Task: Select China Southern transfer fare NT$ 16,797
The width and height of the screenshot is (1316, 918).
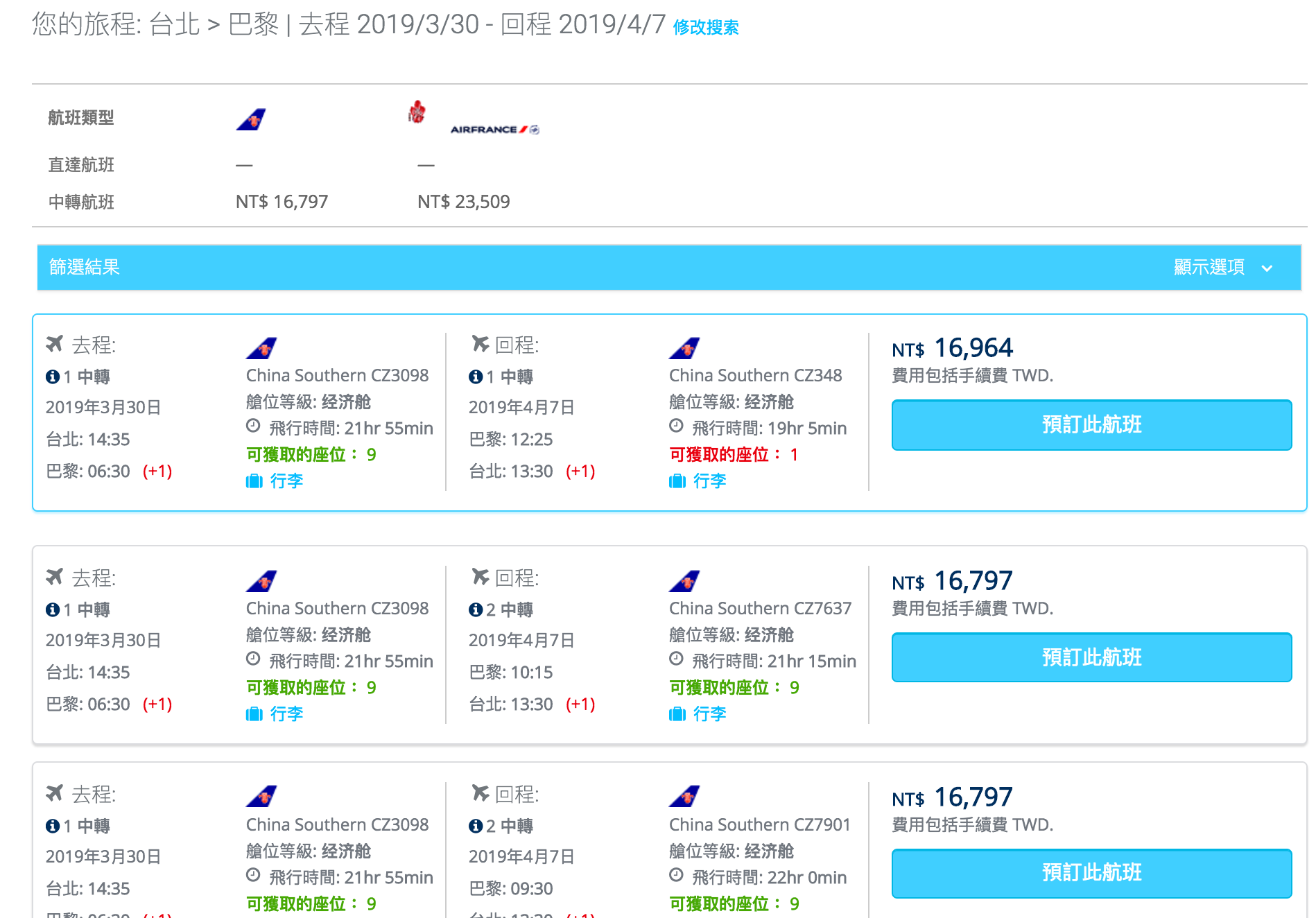Action: click(x=282, y=202)
